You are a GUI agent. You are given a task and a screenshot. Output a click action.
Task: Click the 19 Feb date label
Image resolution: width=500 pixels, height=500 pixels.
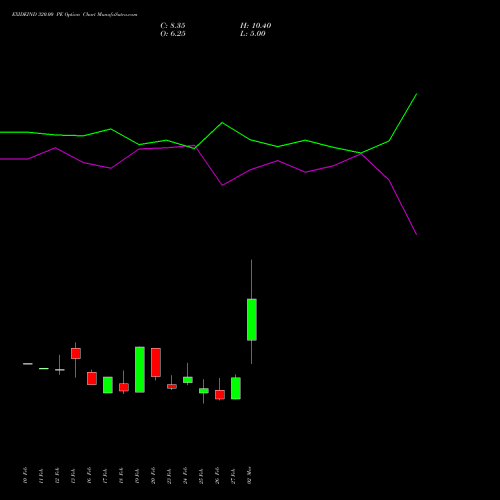tap(137, 475)
